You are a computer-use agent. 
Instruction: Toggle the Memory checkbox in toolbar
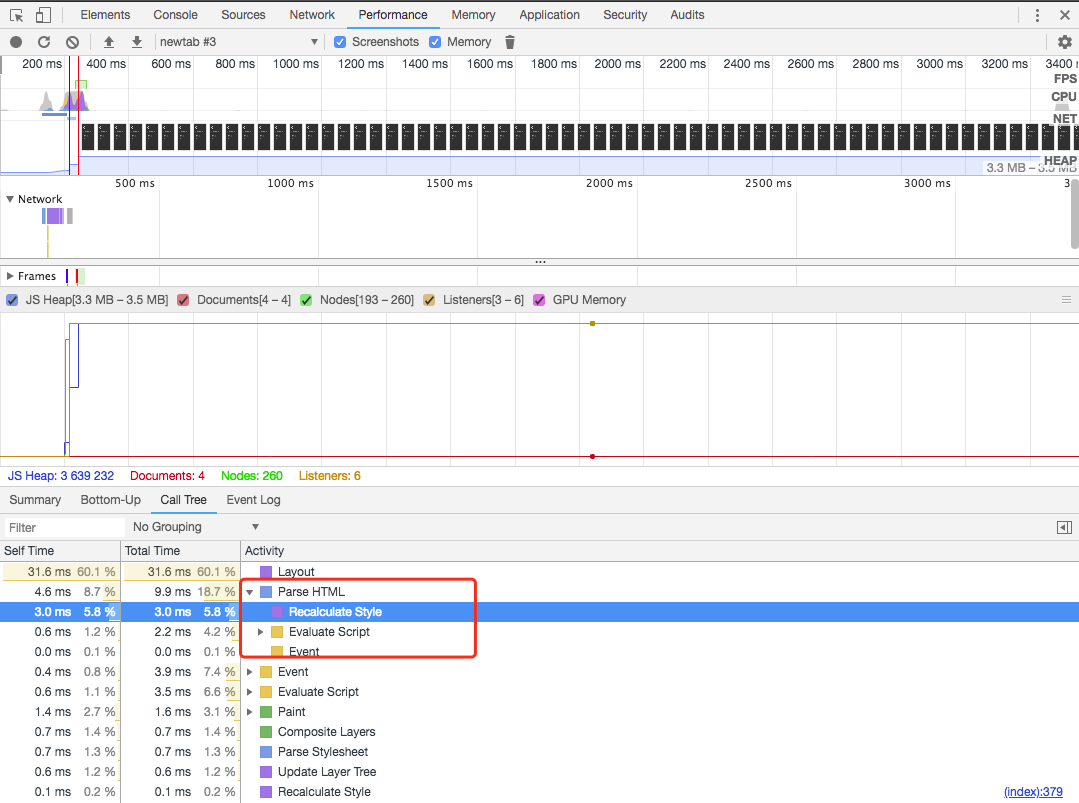click(435, 42)
